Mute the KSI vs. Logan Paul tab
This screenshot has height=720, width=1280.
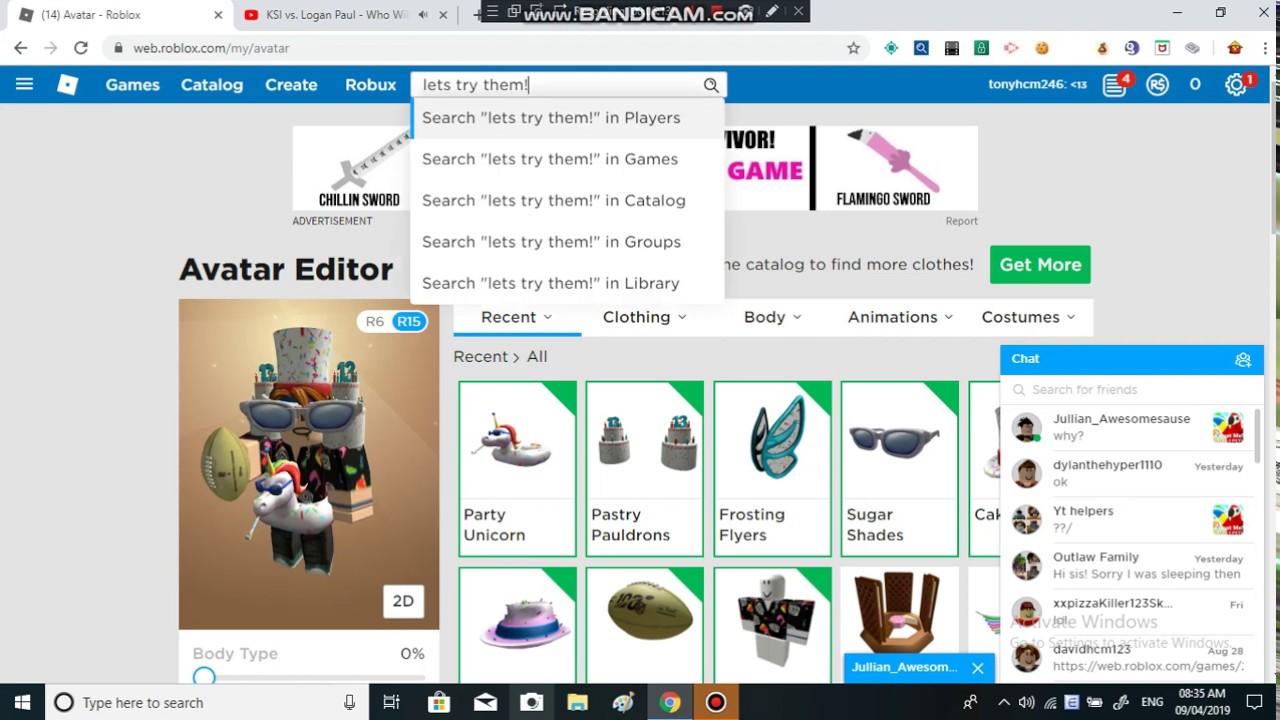422,15
